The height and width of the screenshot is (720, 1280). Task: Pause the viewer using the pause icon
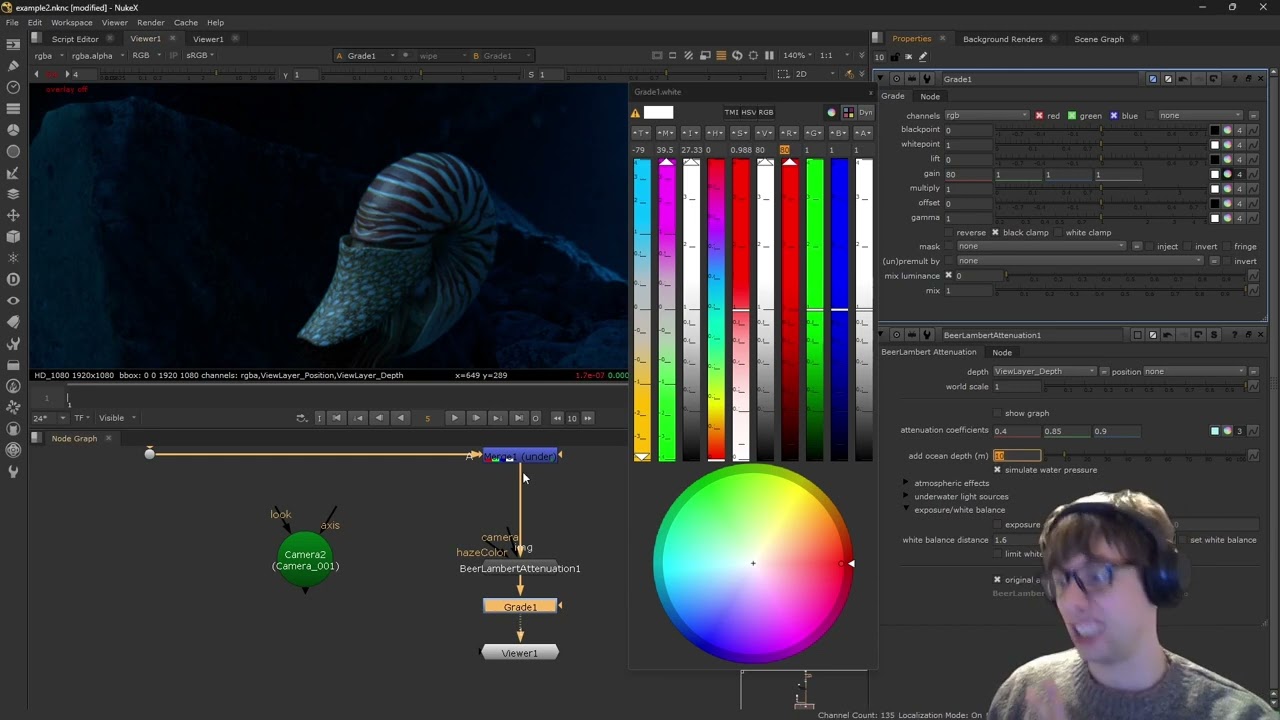click(x=769, y=55)
